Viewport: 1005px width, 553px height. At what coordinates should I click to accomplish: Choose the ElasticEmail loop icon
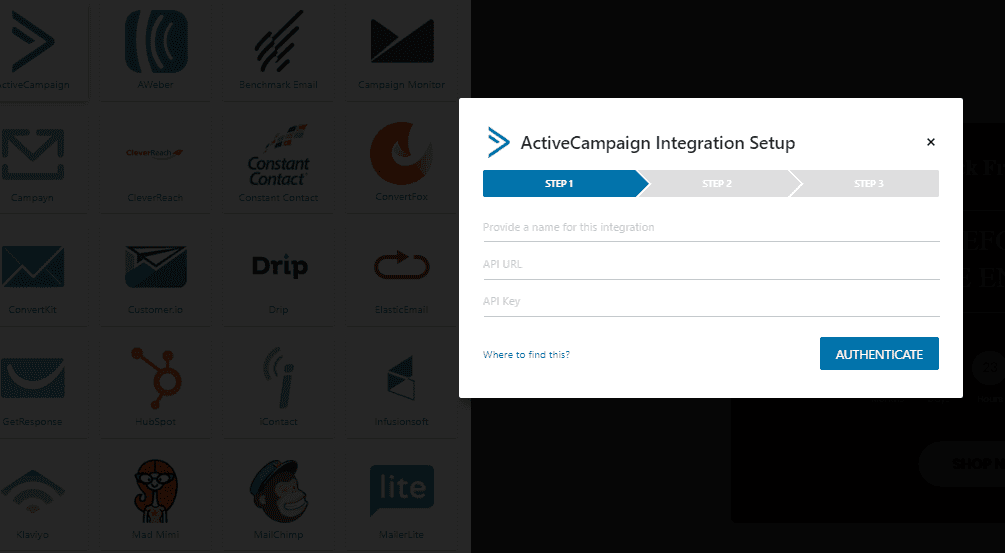pyautogui.click(x=402, y=265)
